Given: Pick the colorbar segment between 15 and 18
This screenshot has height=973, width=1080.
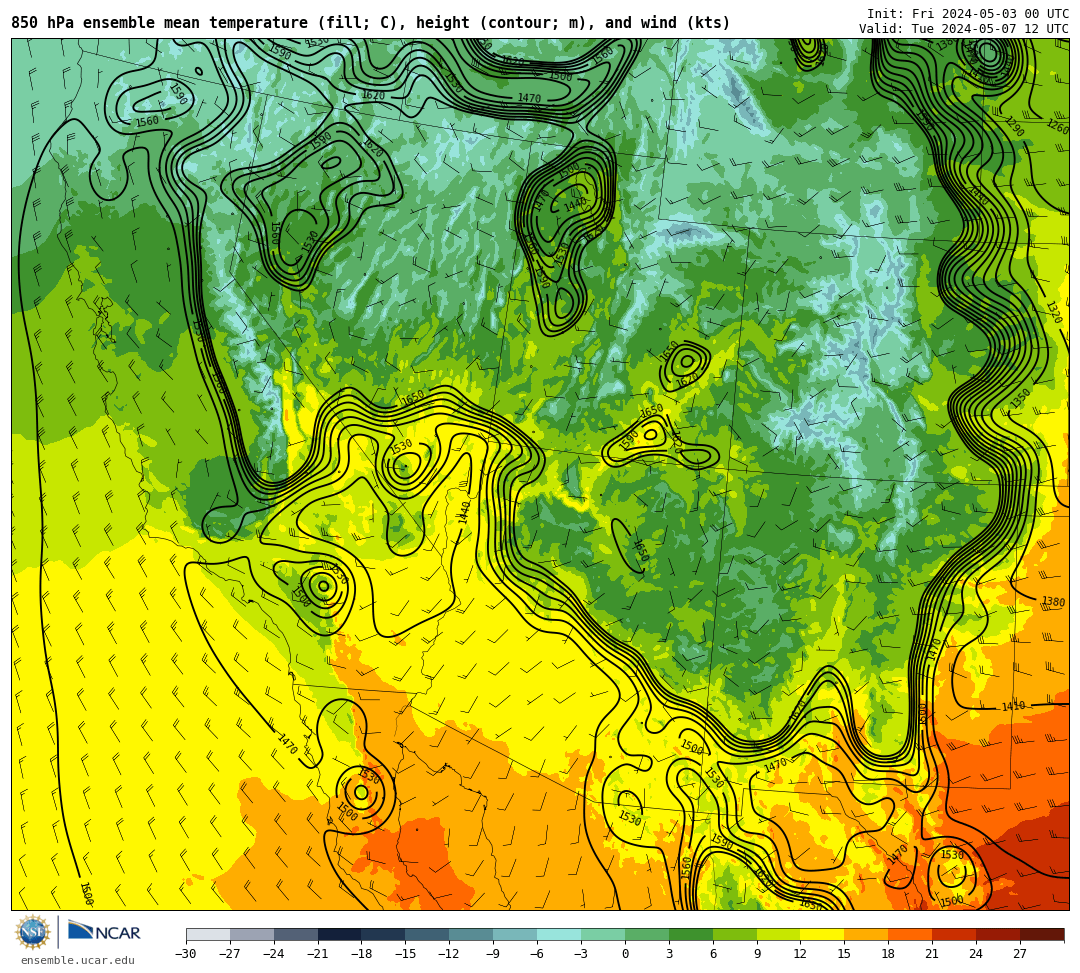Looking at the screenshot, I should 866,934.
